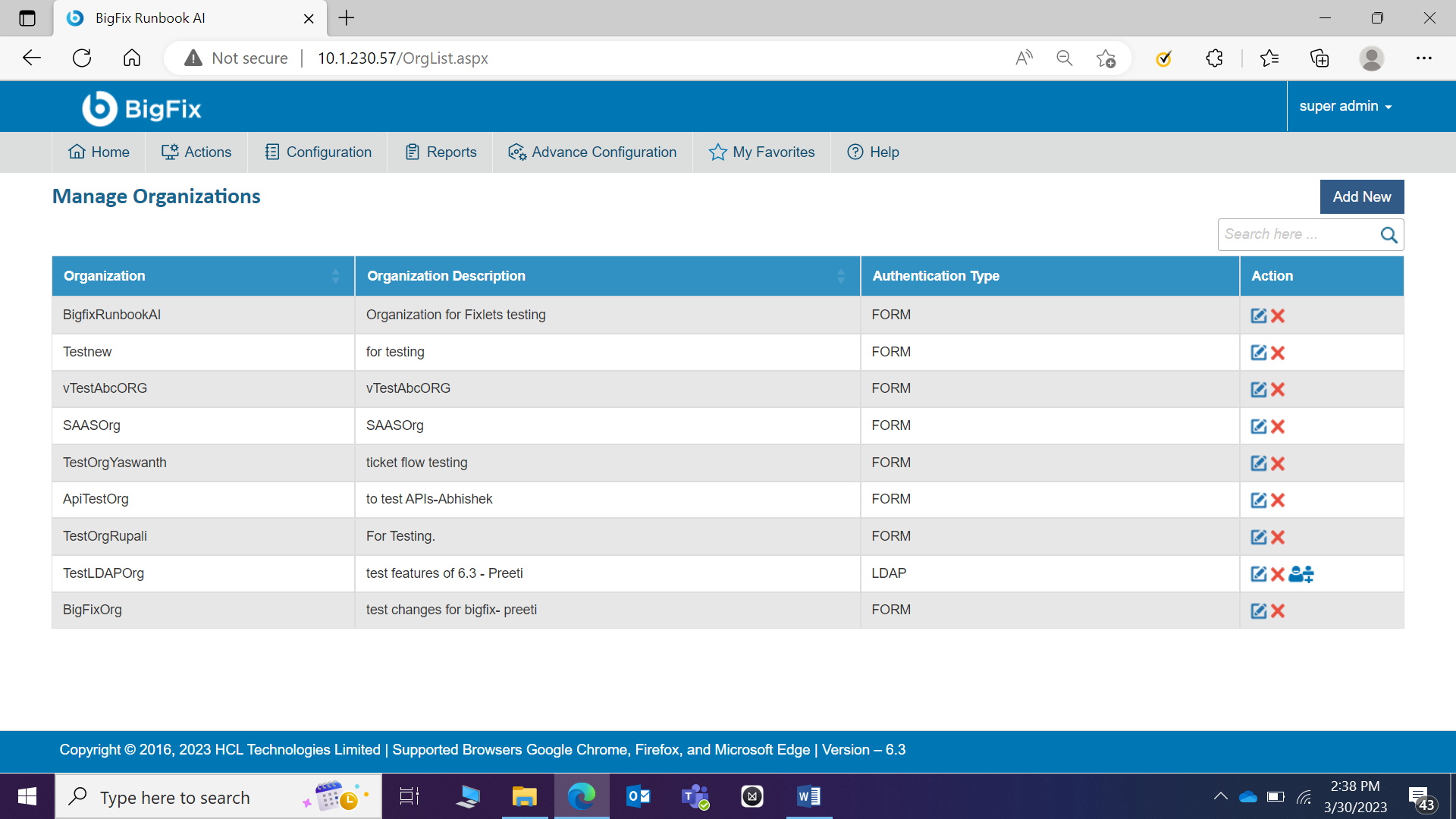1456x819 pixels.
Task: Delete TestOrgRupali organization
Action: tap(1278, 537)
